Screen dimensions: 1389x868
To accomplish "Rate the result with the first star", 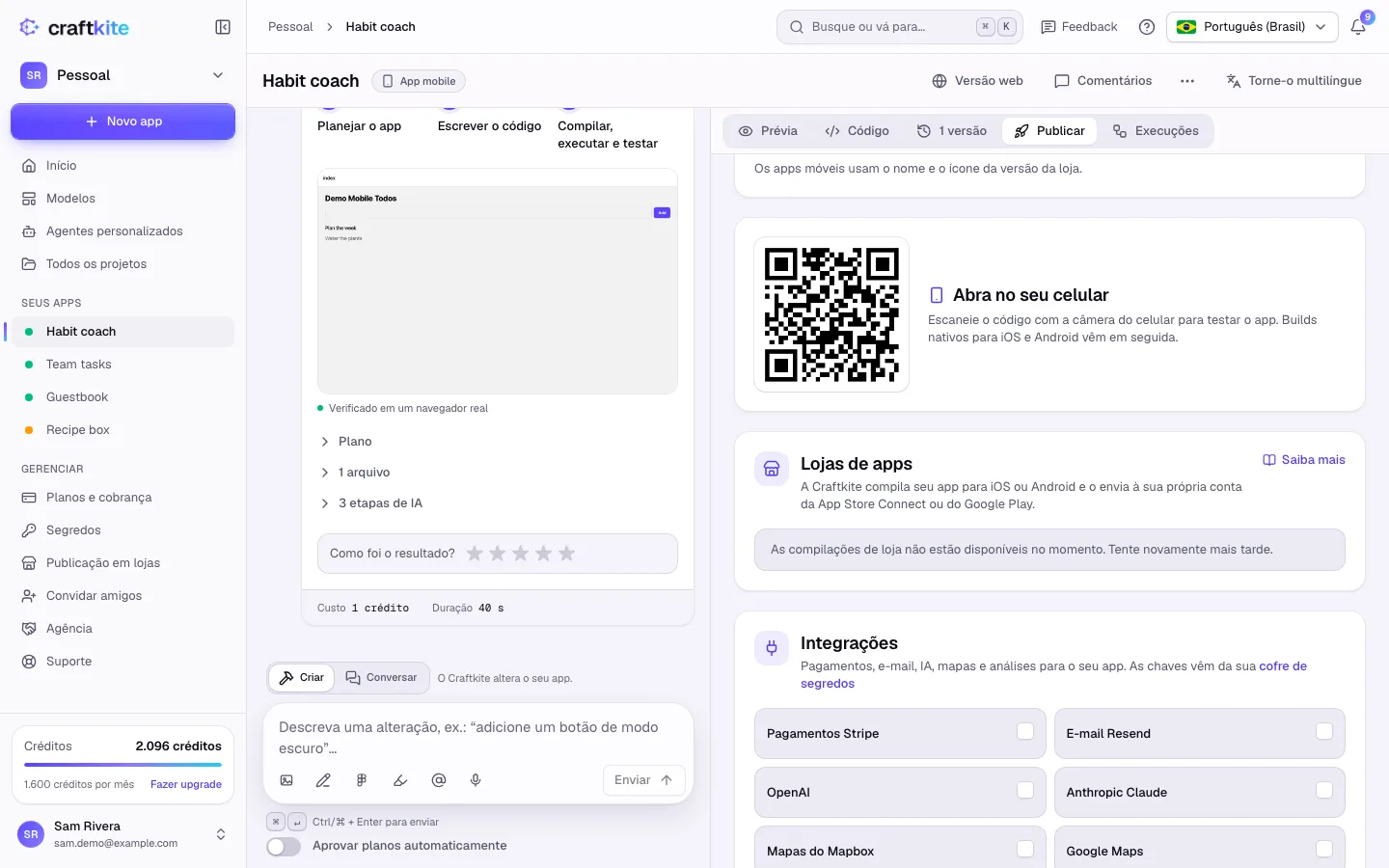I will click(475, 554).
